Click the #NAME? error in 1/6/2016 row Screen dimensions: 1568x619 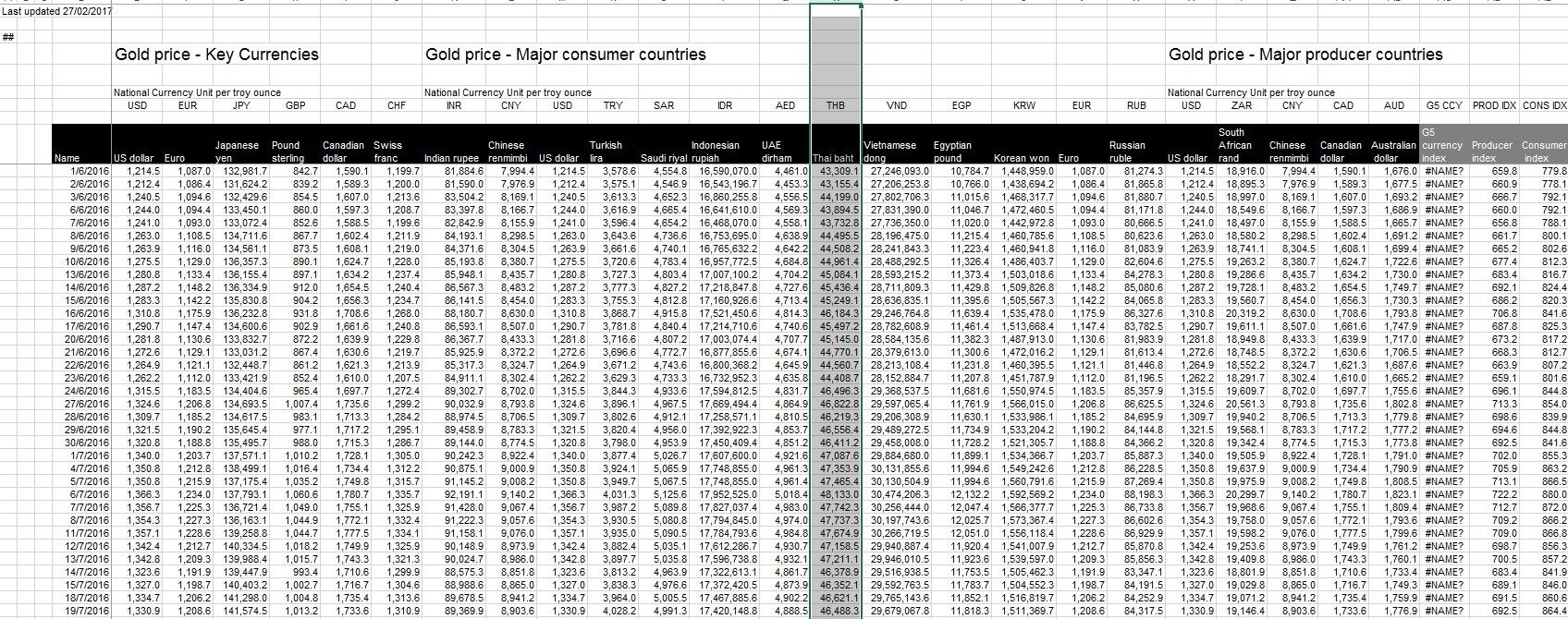1445,171
